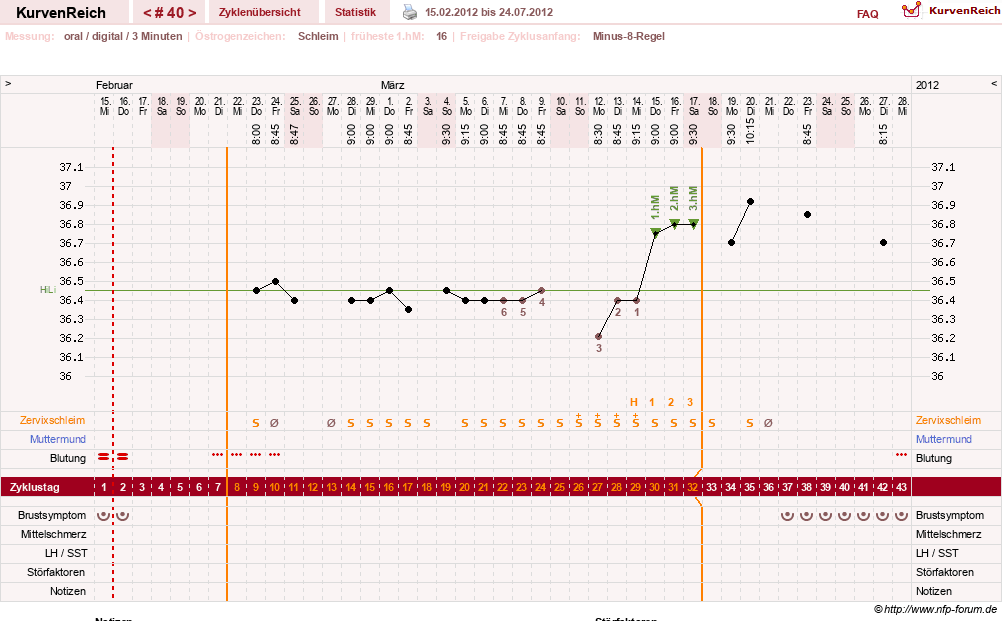Click the temperature point on 19 March at 36.7
The width and height of the screenshot is (1002, 621).
click(x=731, y=243)
